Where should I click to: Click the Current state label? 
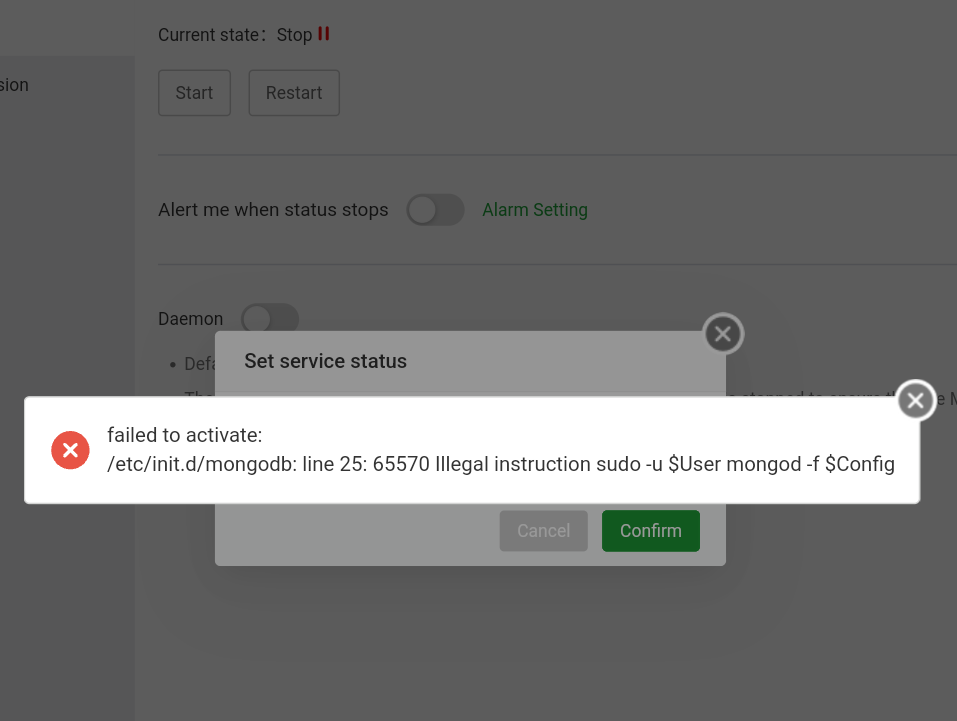208,35
